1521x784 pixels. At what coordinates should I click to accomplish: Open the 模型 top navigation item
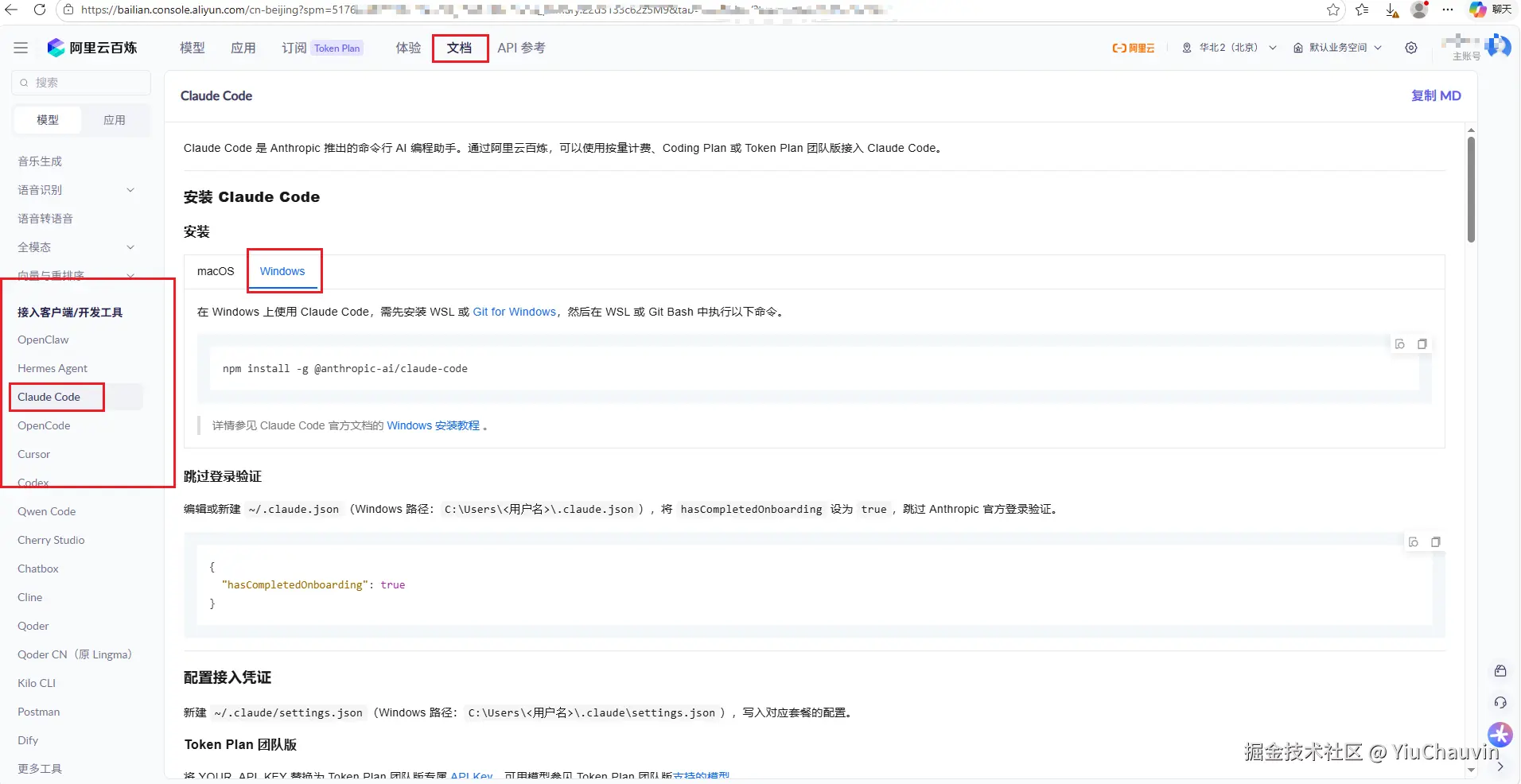(x=193, y=48)
